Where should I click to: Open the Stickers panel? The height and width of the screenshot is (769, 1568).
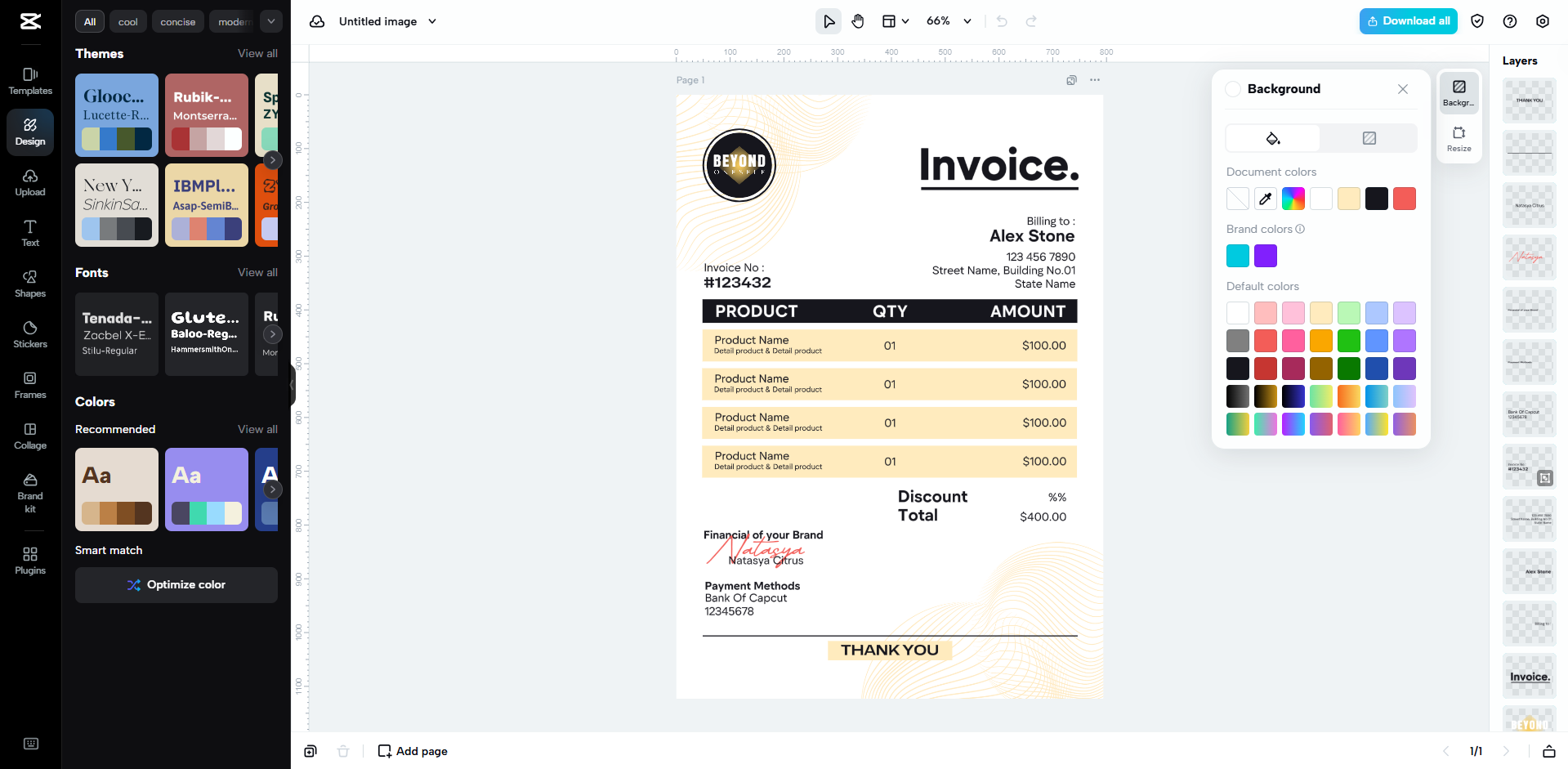coord(29,333)
